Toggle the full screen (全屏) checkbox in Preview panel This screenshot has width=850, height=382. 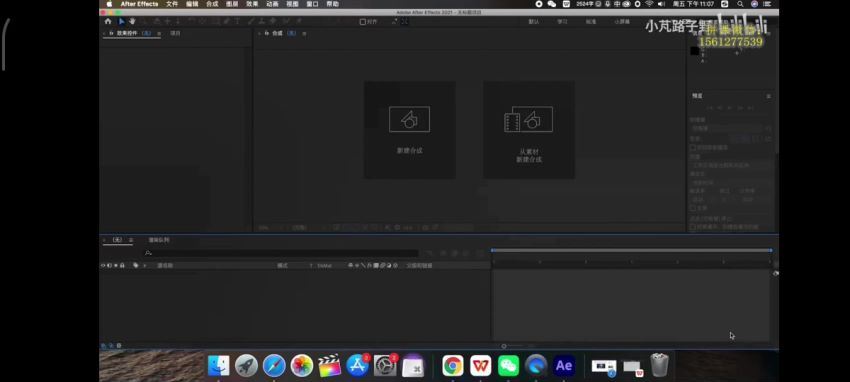coord(693,208)
